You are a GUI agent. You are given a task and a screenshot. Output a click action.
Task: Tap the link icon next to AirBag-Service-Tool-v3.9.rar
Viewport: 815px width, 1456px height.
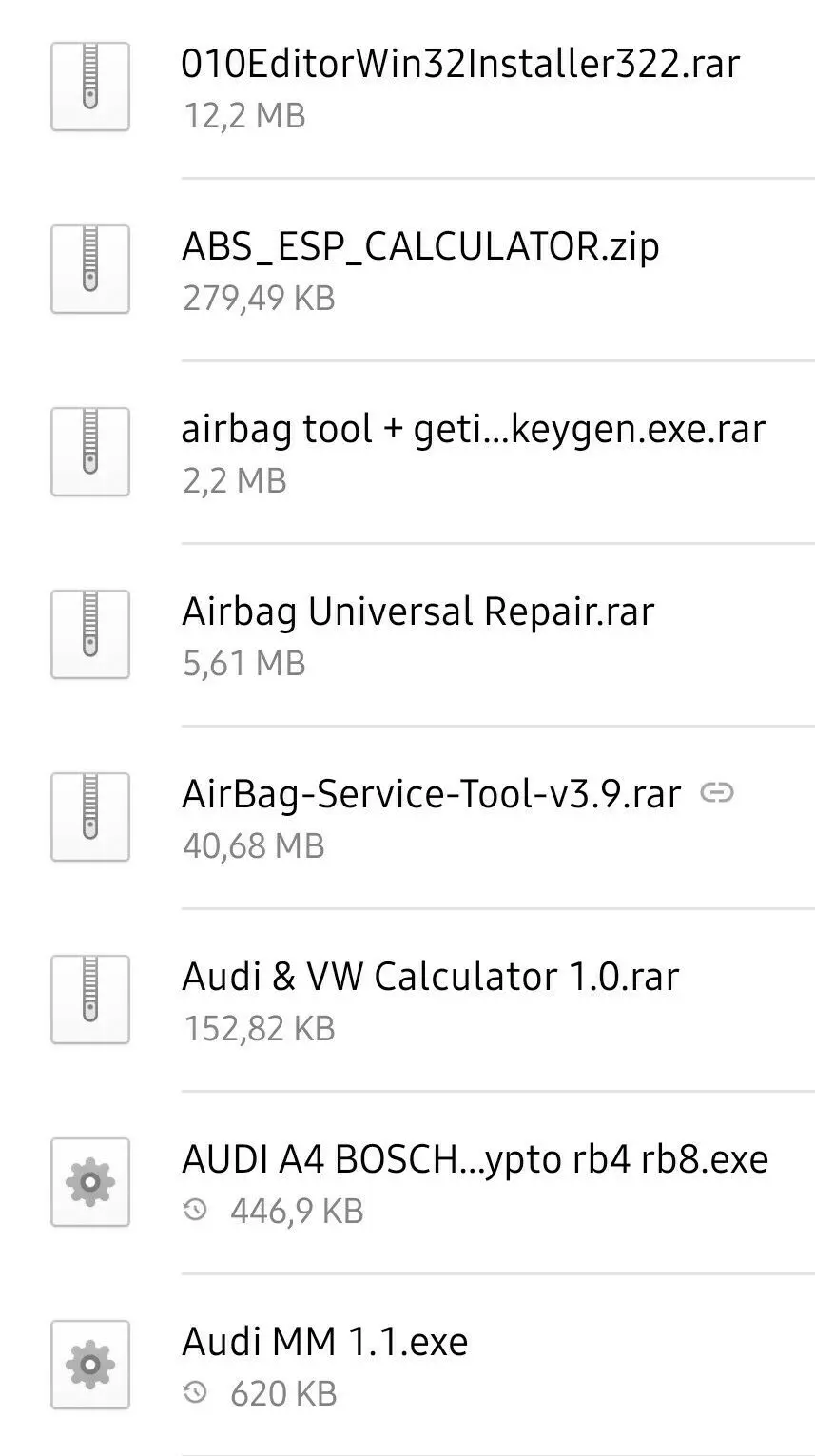(x=717, y=792)
